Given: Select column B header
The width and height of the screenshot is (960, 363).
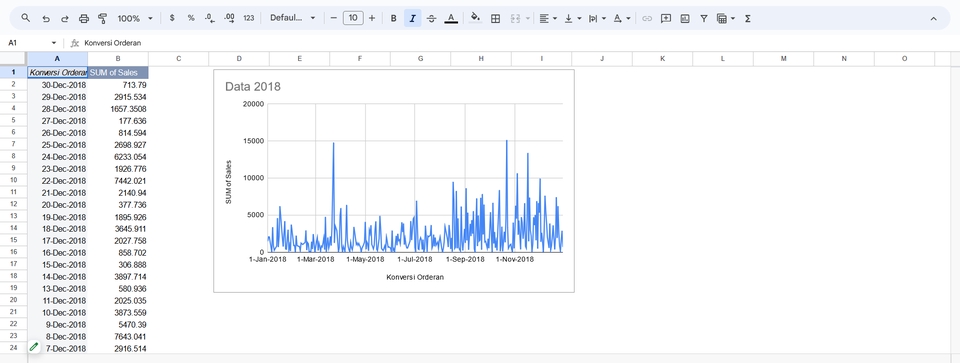Looking at the screenshot, I should coord(118,59).
